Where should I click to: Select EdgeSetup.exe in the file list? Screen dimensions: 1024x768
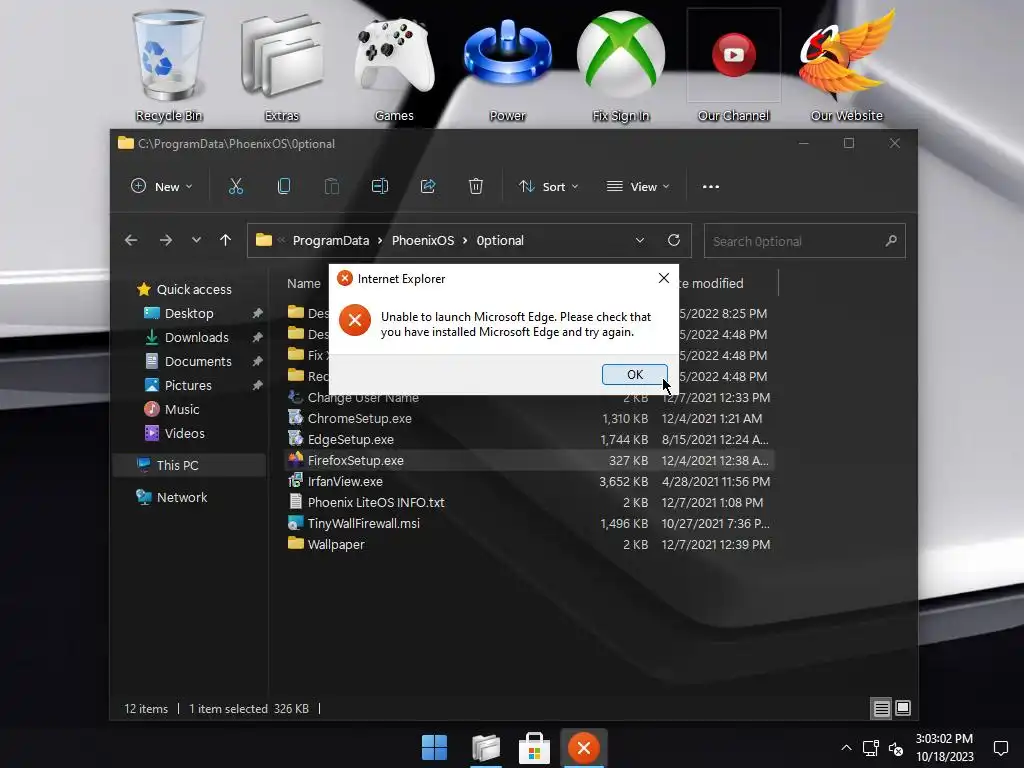pyautogui.click(x=530, y=440)
